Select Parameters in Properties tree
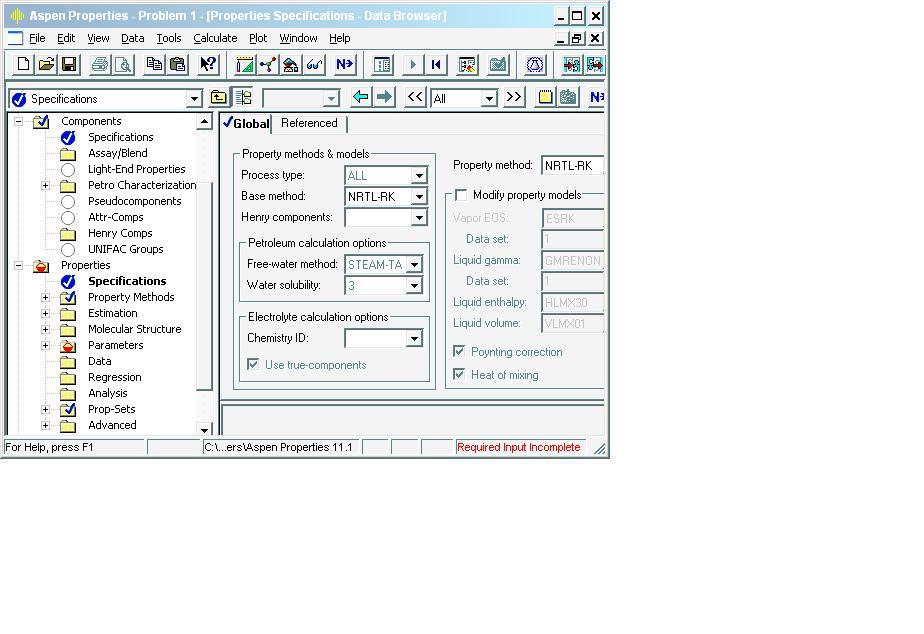This screenshot has width=924, height=634. 116,345
